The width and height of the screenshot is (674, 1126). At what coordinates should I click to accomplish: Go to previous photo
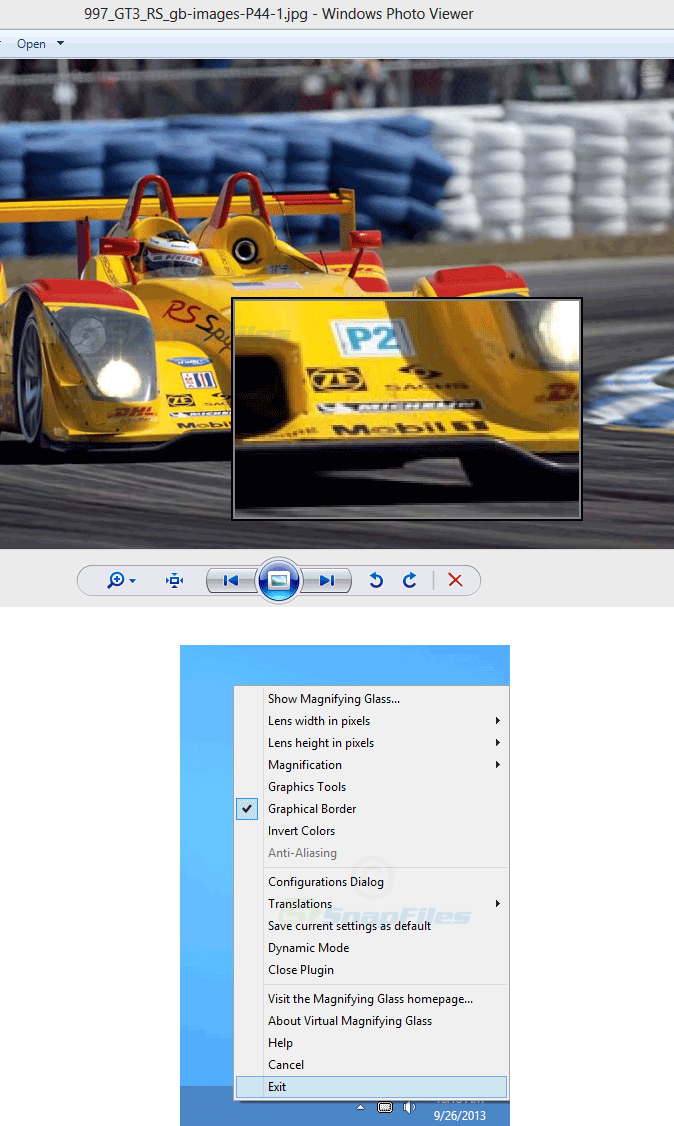click(231, 580)
